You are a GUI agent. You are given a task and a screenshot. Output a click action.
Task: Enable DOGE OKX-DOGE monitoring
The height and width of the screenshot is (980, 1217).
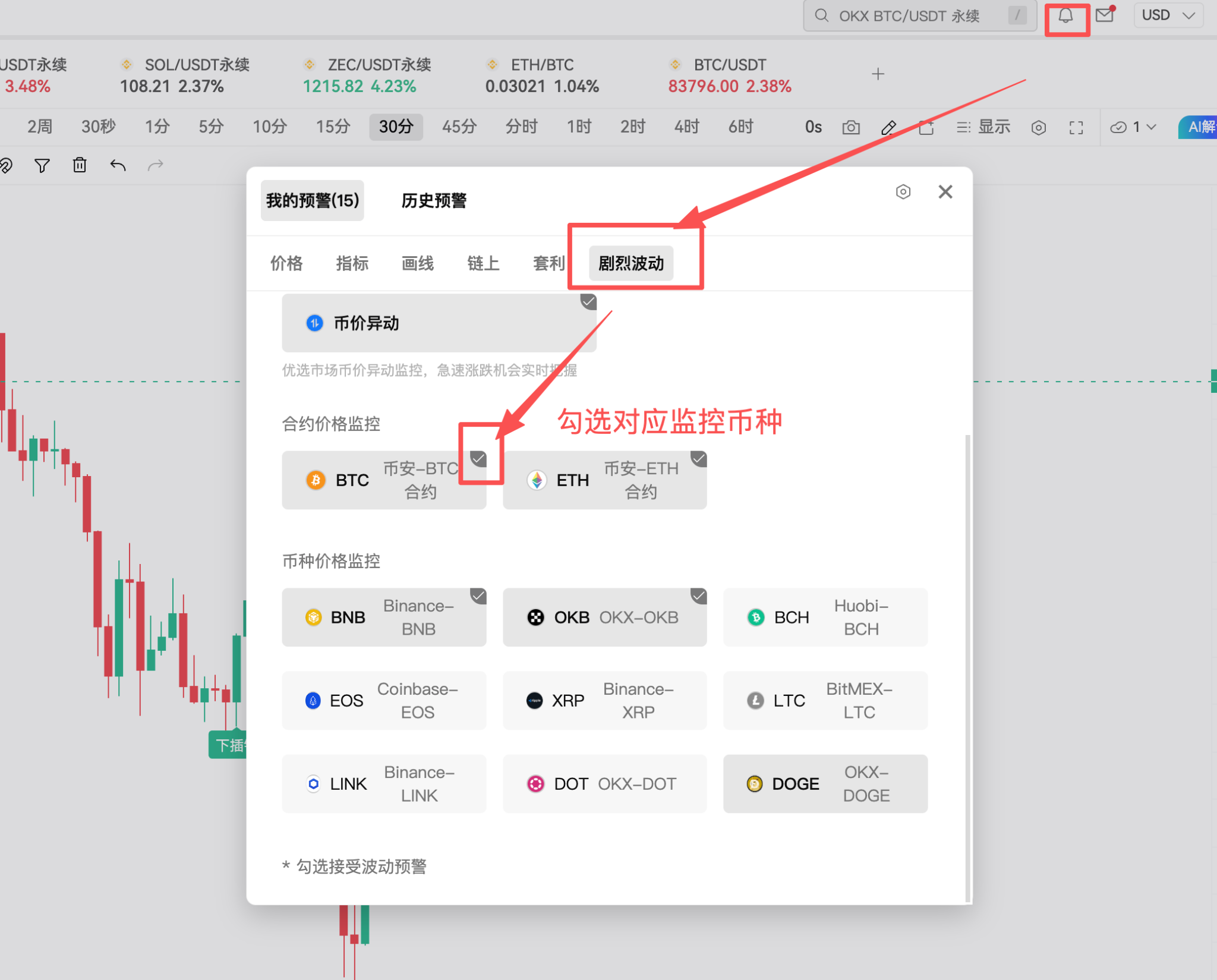(825, 784)
